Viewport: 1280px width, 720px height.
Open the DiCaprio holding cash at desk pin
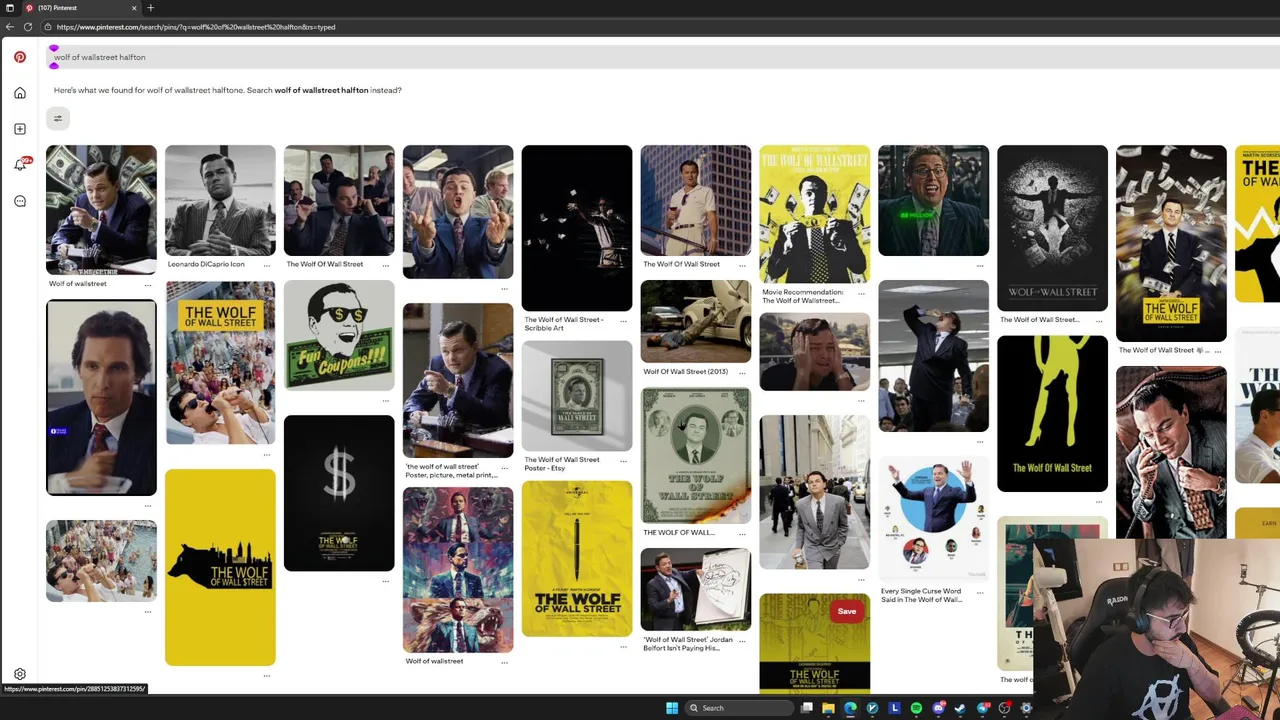click(101, 210)
